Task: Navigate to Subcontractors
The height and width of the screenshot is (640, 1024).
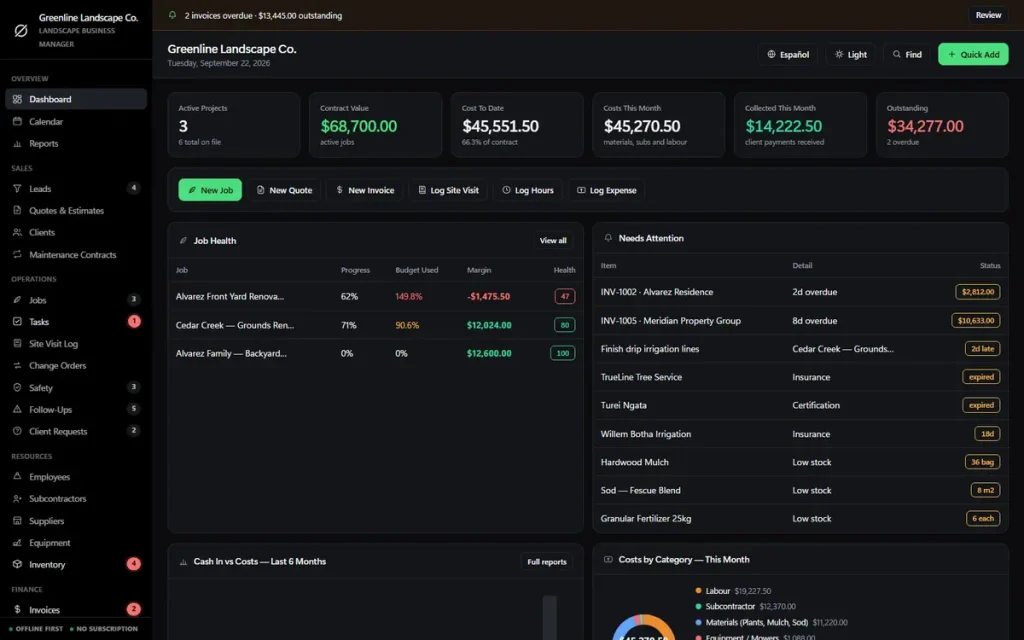Action: [x=76, y=499]
